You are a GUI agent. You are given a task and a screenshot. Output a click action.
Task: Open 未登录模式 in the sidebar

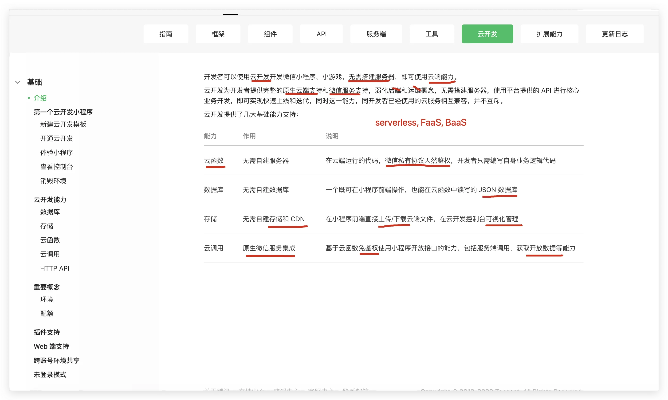click(x=50, y=374)
